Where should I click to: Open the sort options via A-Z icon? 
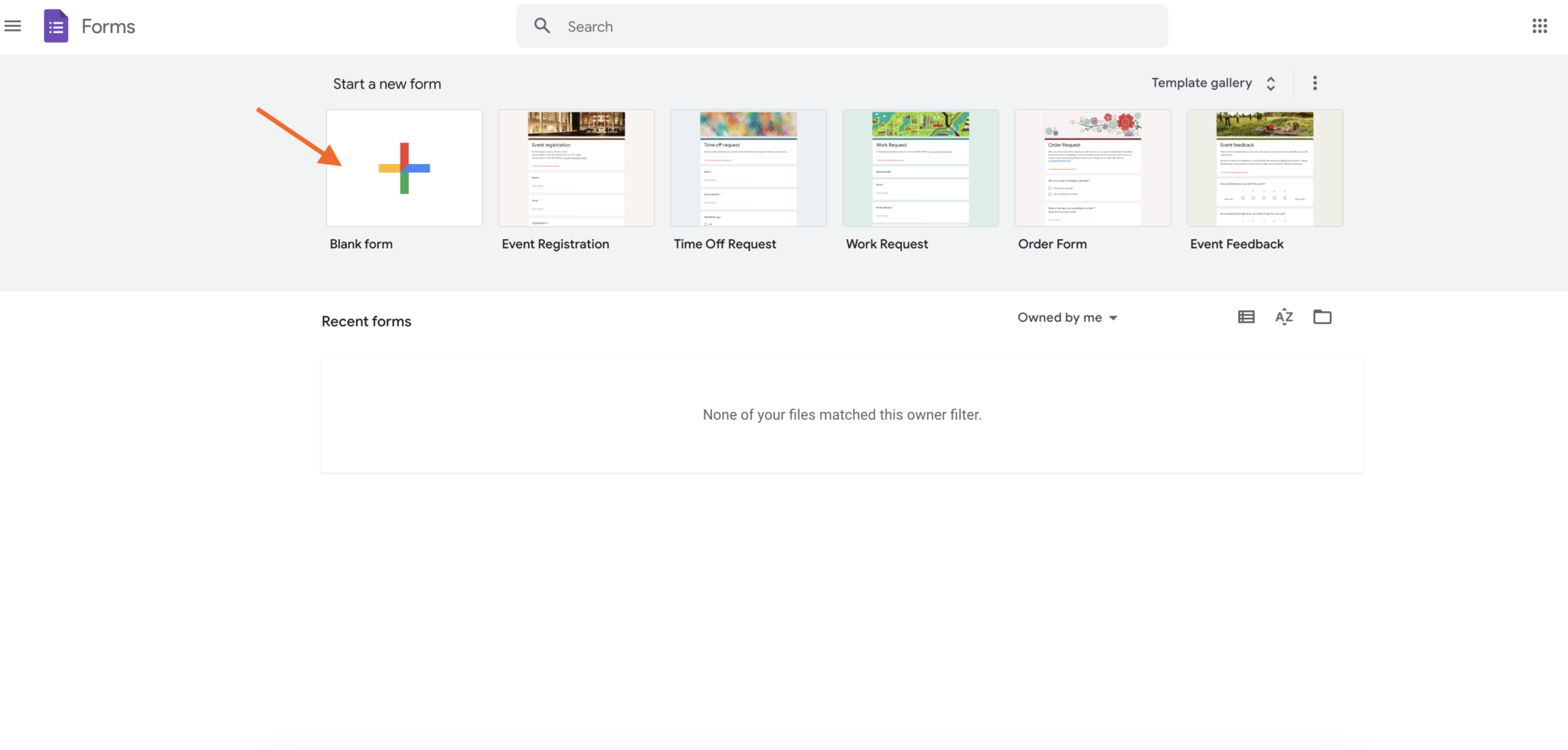tap(1284, 316)
